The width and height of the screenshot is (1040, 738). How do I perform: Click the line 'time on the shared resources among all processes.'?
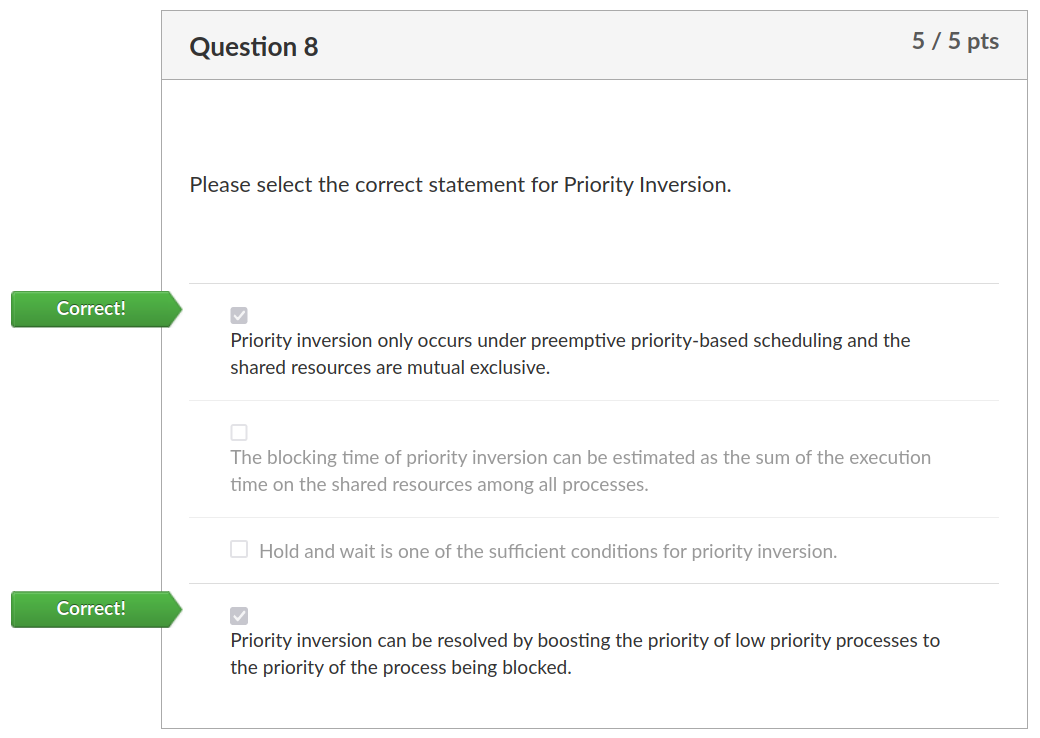coord(439,485)
